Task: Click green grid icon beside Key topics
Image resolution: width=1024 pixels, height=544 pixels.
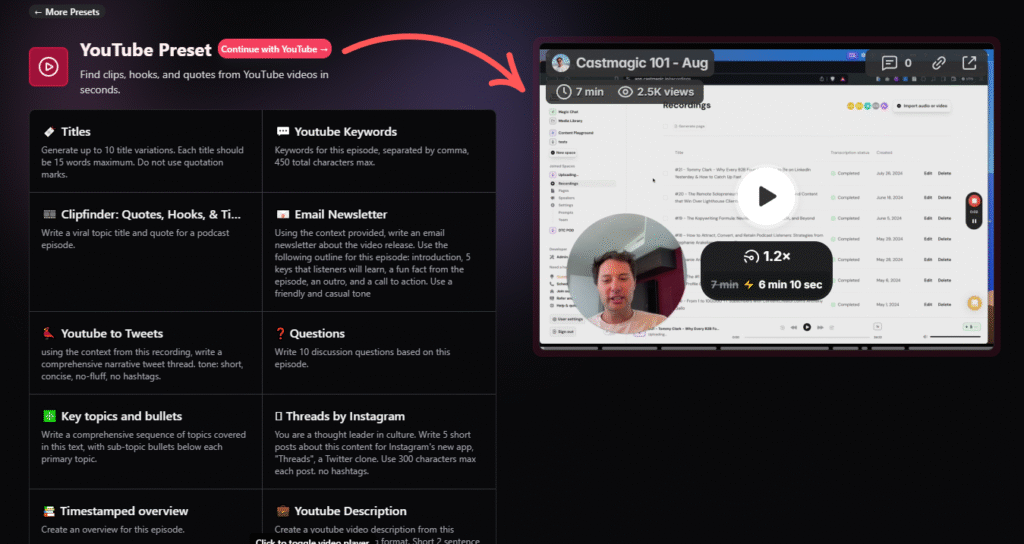Action: [x=49, y=416]
